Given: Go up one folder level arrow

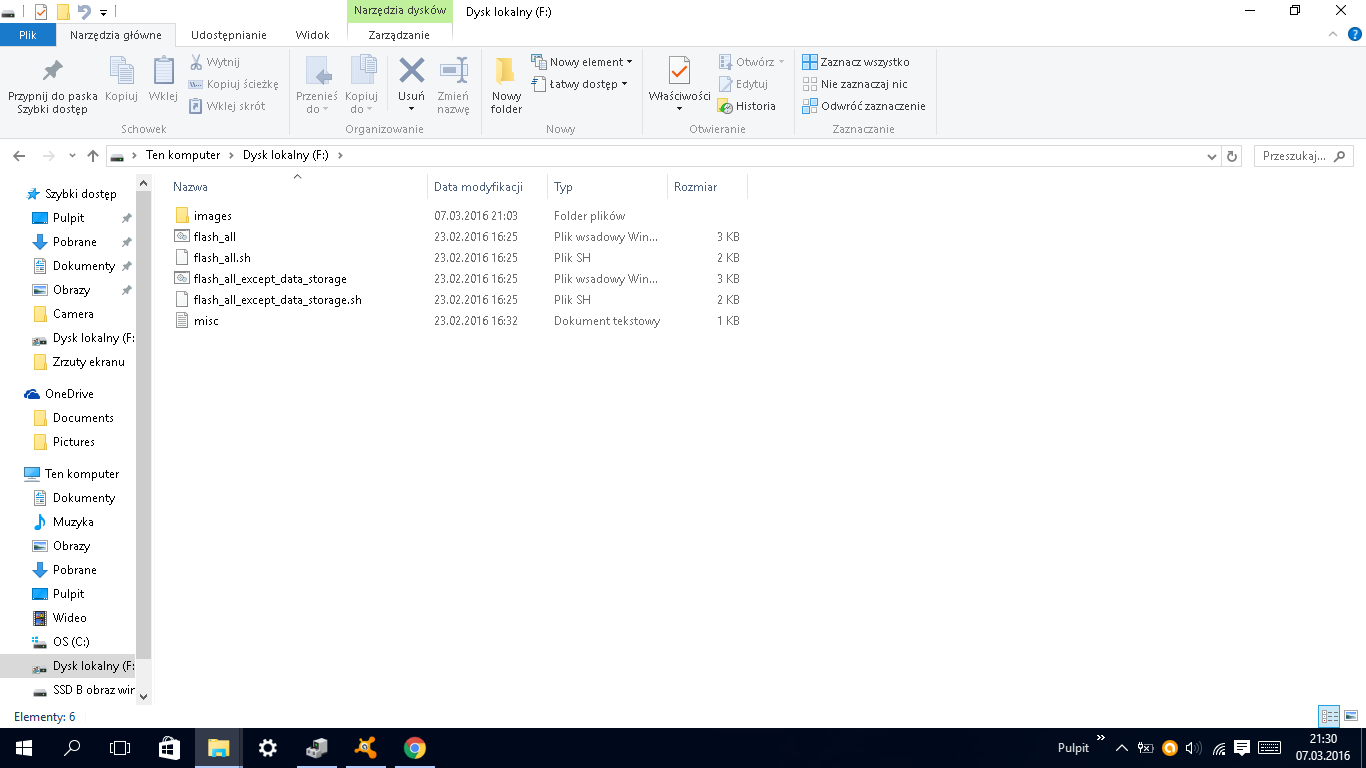Looking at the screenshot, I should [93, 156].
